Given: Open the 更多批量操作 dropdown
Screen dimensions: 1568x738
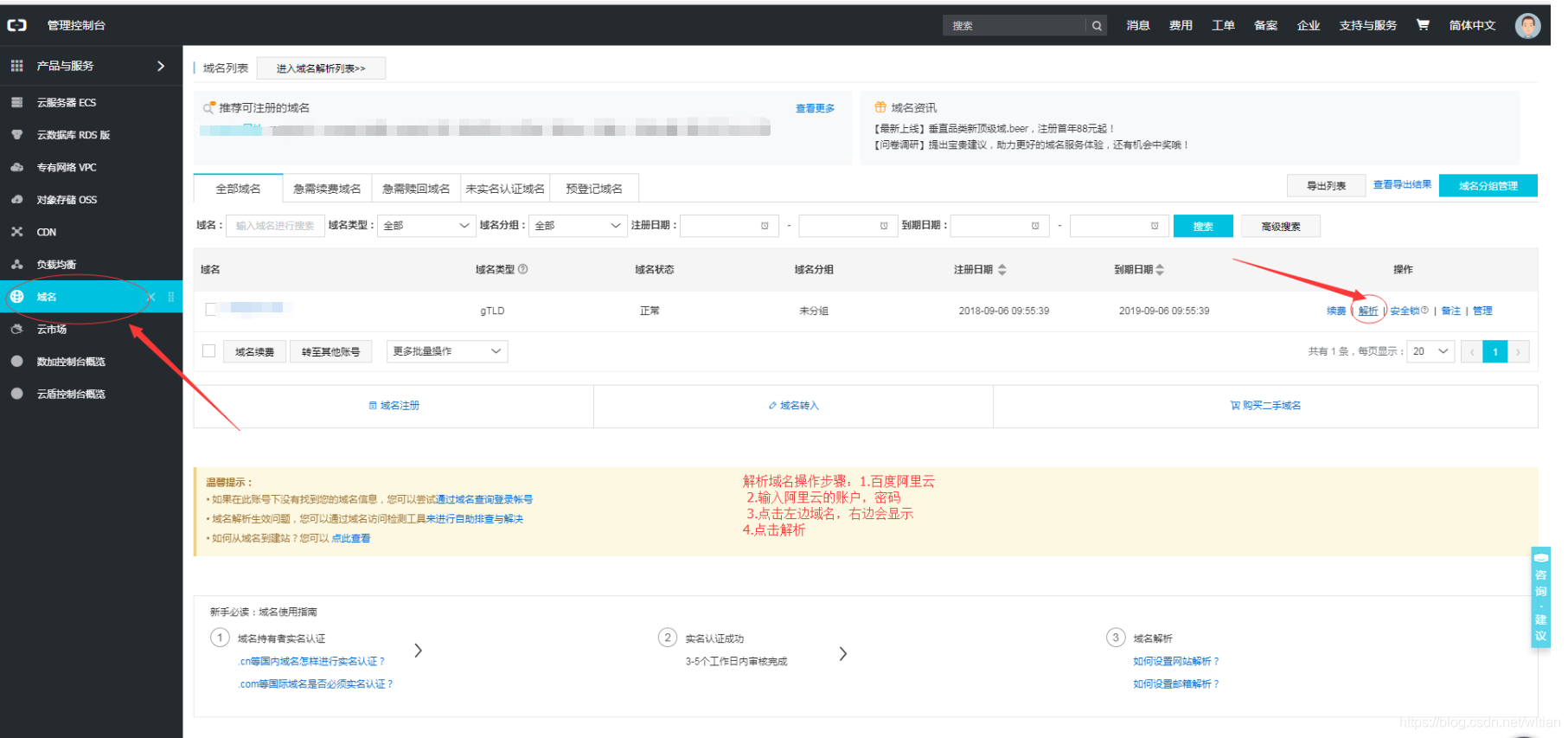Looking at the screenshot, I should click(x=447, y=351).
